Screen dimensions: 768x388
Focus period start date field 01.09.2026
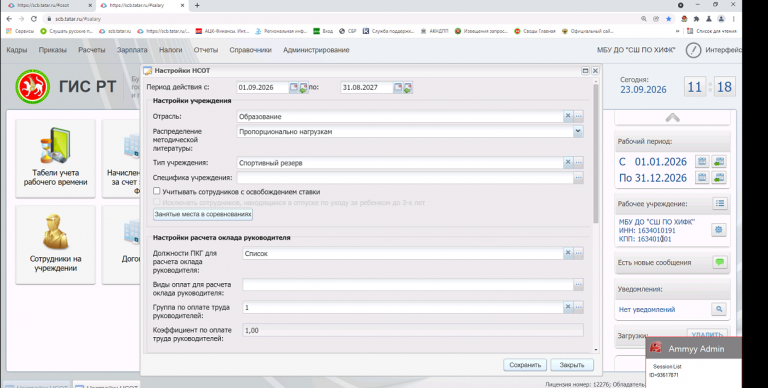[x=263, y=87]
